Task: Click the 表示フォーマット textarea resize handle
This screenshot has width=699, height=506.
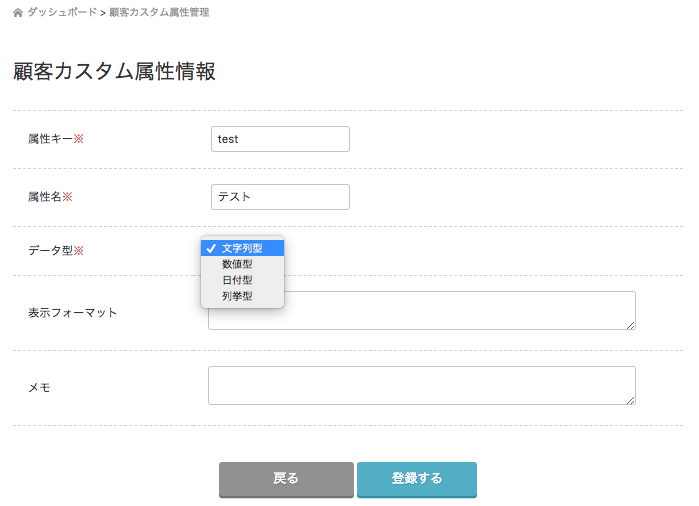Action: (631, 324)
